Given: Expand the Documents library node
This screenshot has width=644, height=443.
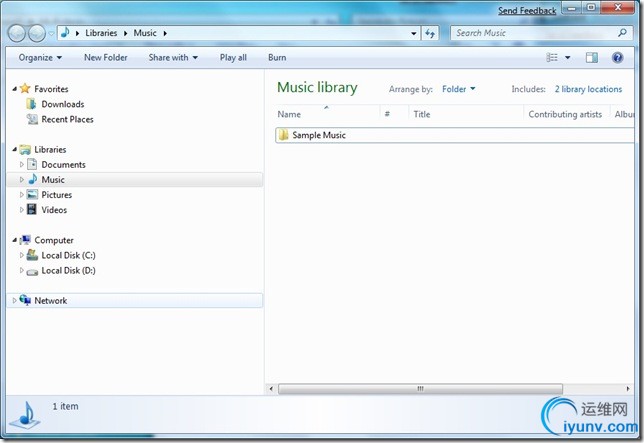Looking at the screenshot, I should coord(22,165).
